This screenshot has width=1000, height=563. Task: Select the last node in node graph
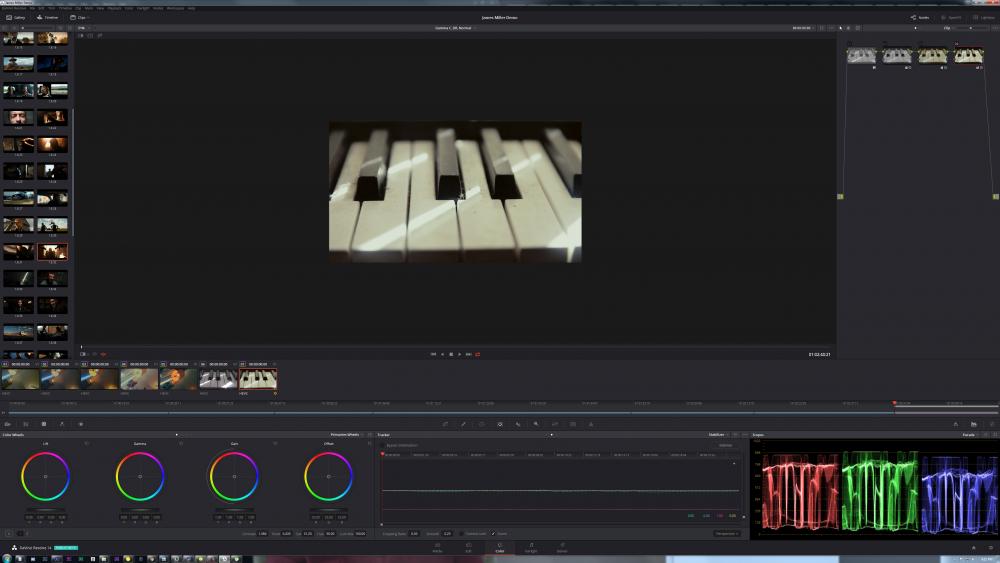pyautogui.click(x=968, y=56)
